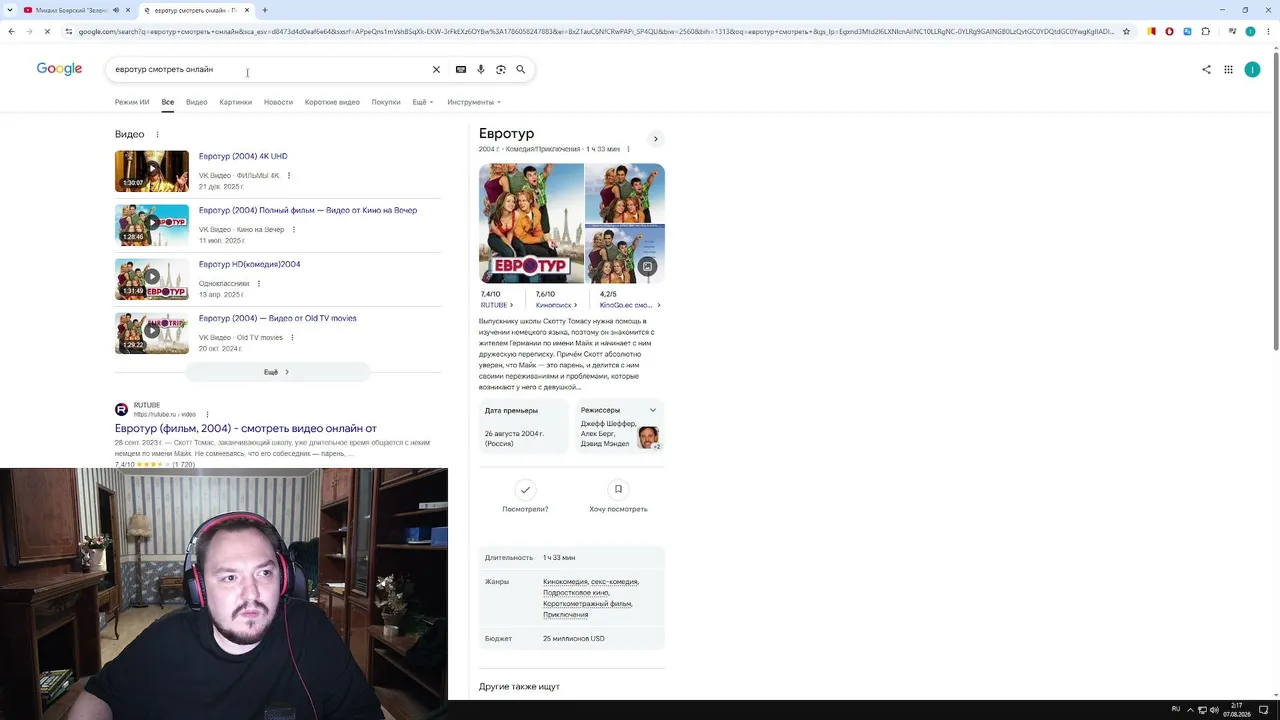Open the director photo thumbnail
Image resolution: width=1280 pixels, height=720 pixels.
click(x=648, y=437)
